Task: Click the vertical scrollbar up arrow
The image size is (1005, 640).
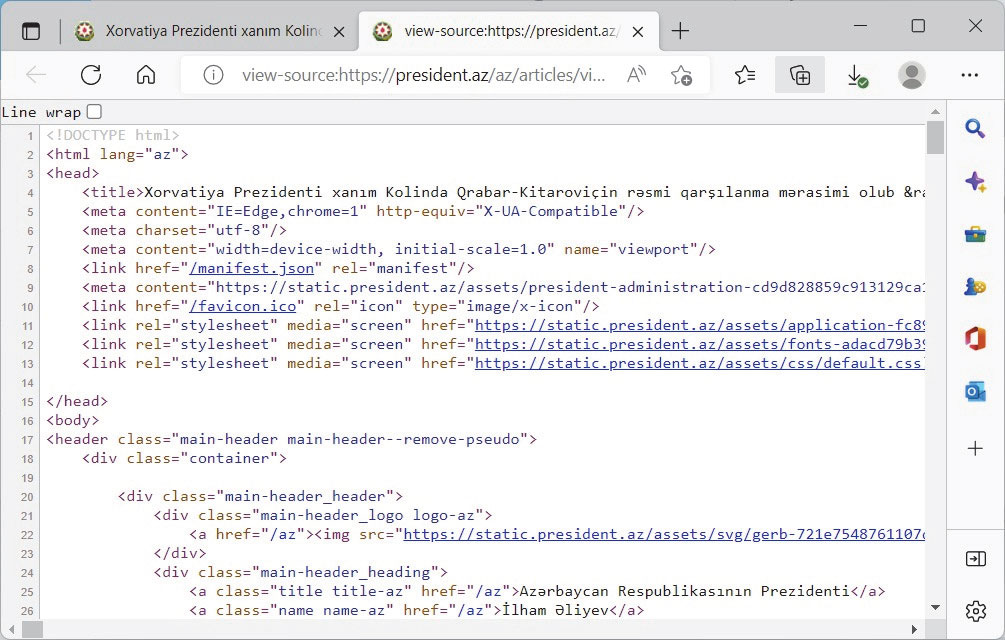Action: (935, 112)
